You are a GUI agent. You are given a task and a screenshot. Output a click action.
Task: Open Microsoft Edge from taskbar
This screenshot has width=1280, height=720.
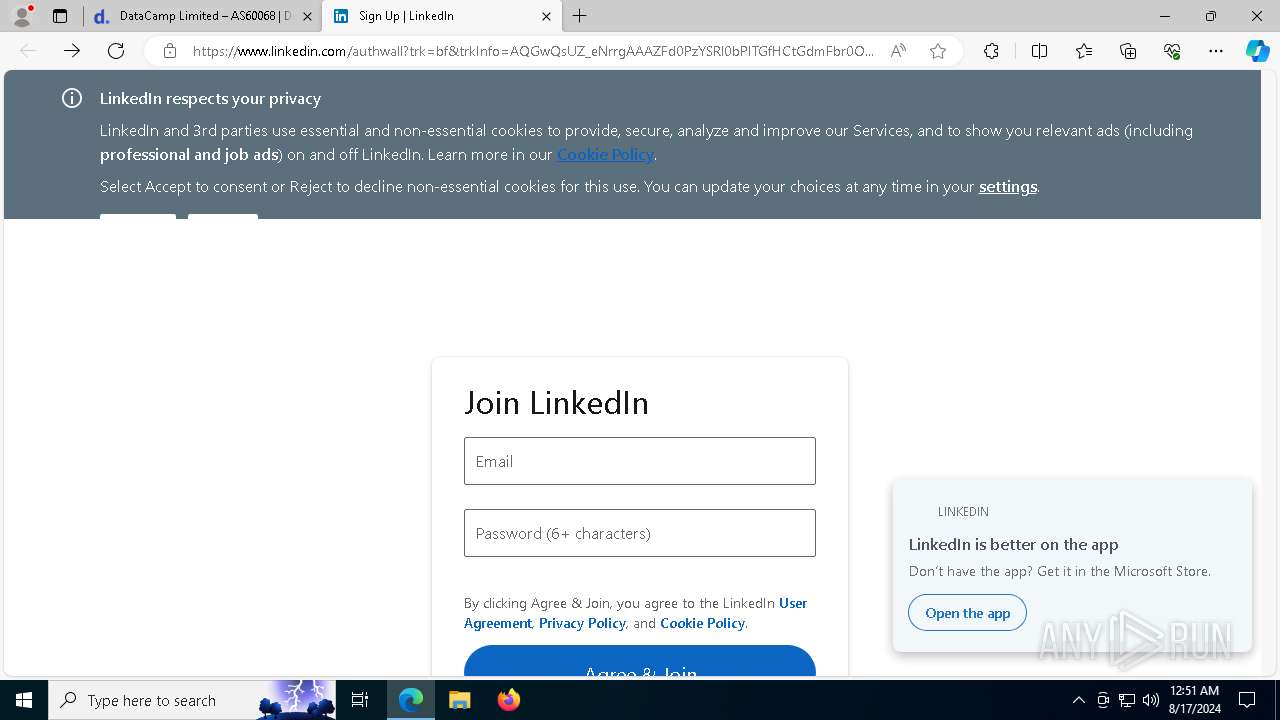(411, 700)
